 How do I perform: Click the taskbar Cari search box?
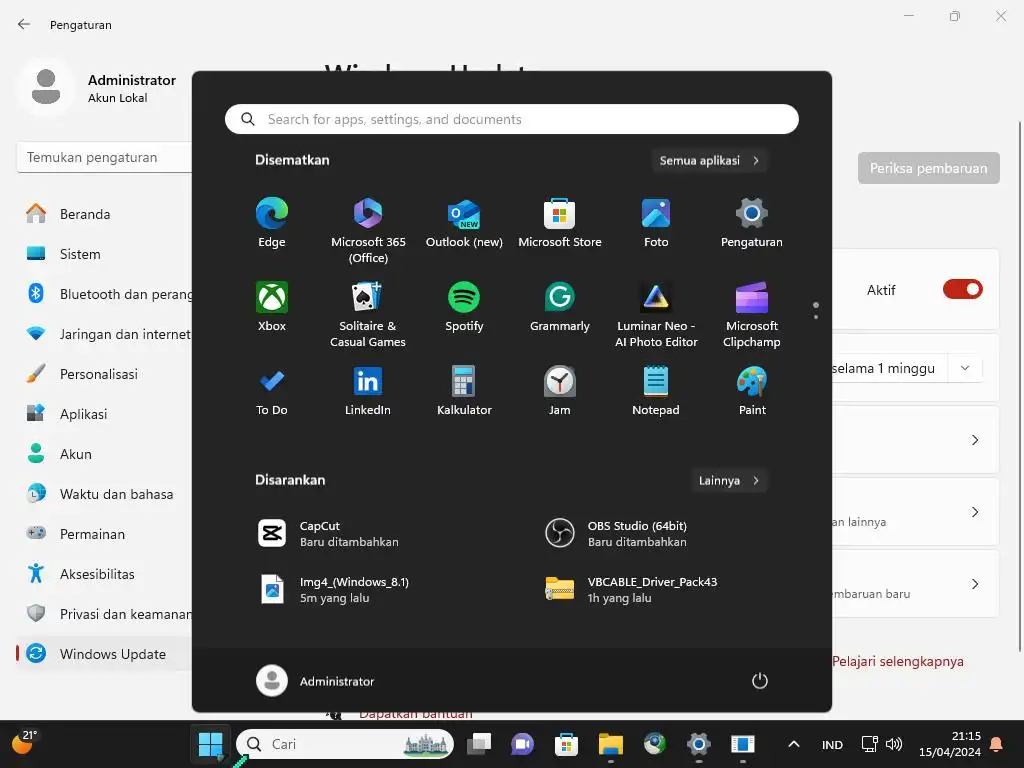(x=345, y=744)
